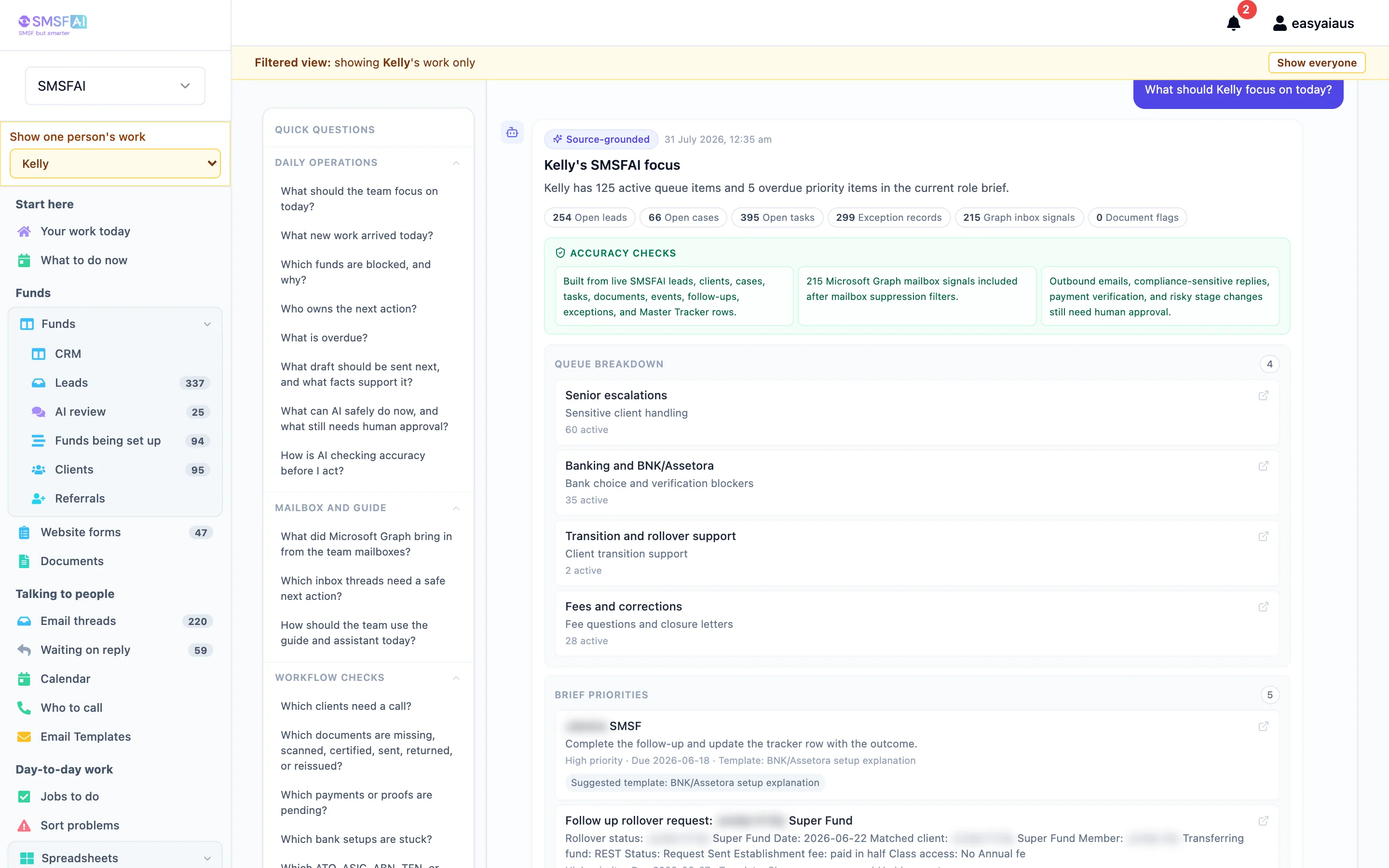Open Fees and corrections external link icon
The height and width of the screenshot is (868, 1389).
(x=1263, y=607)
